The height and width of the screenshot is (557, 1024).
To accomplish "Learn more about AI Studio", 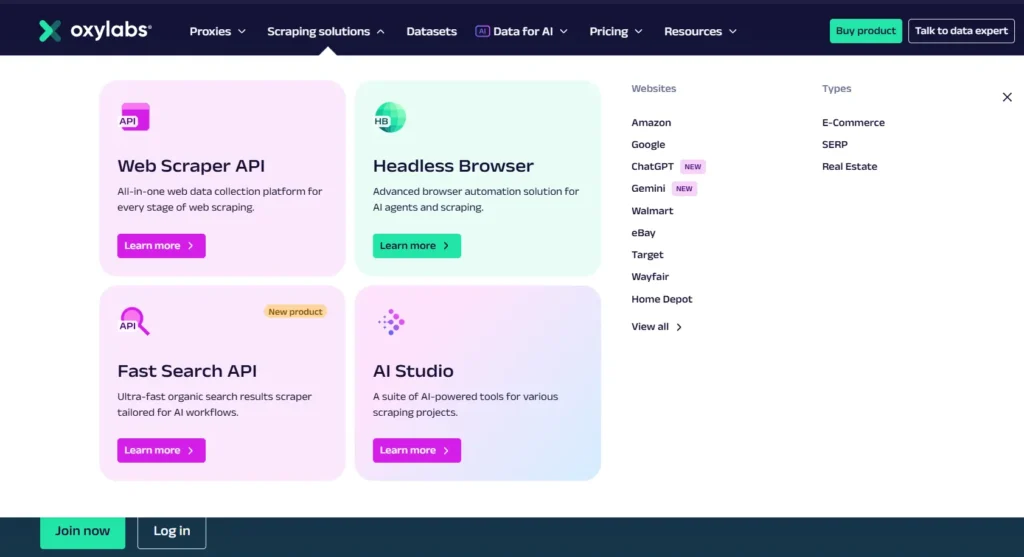I will (x=417, y=451).
